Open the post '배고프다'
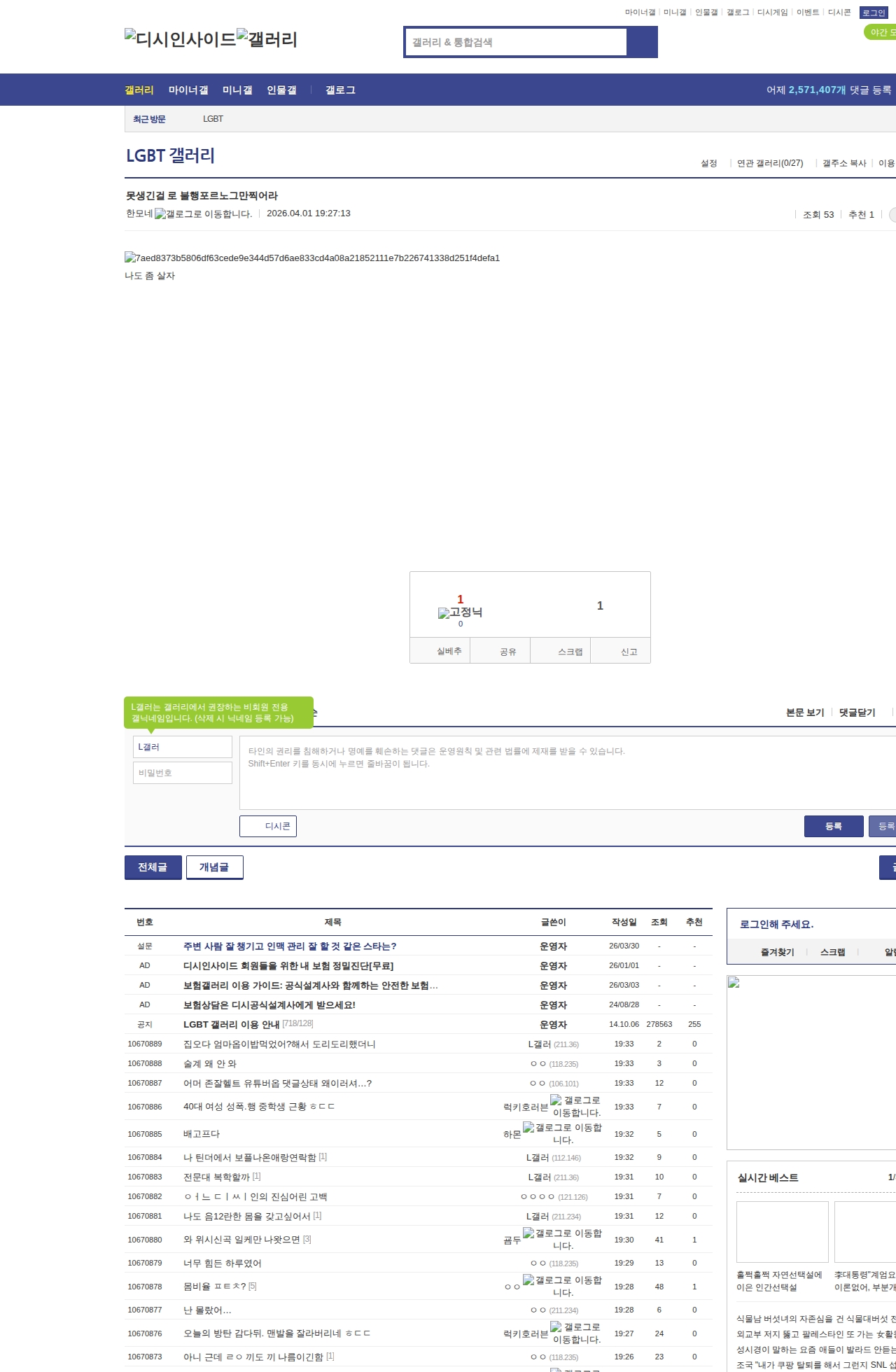This screenshot has height=1372, width=896. (x=202, y=1134)
